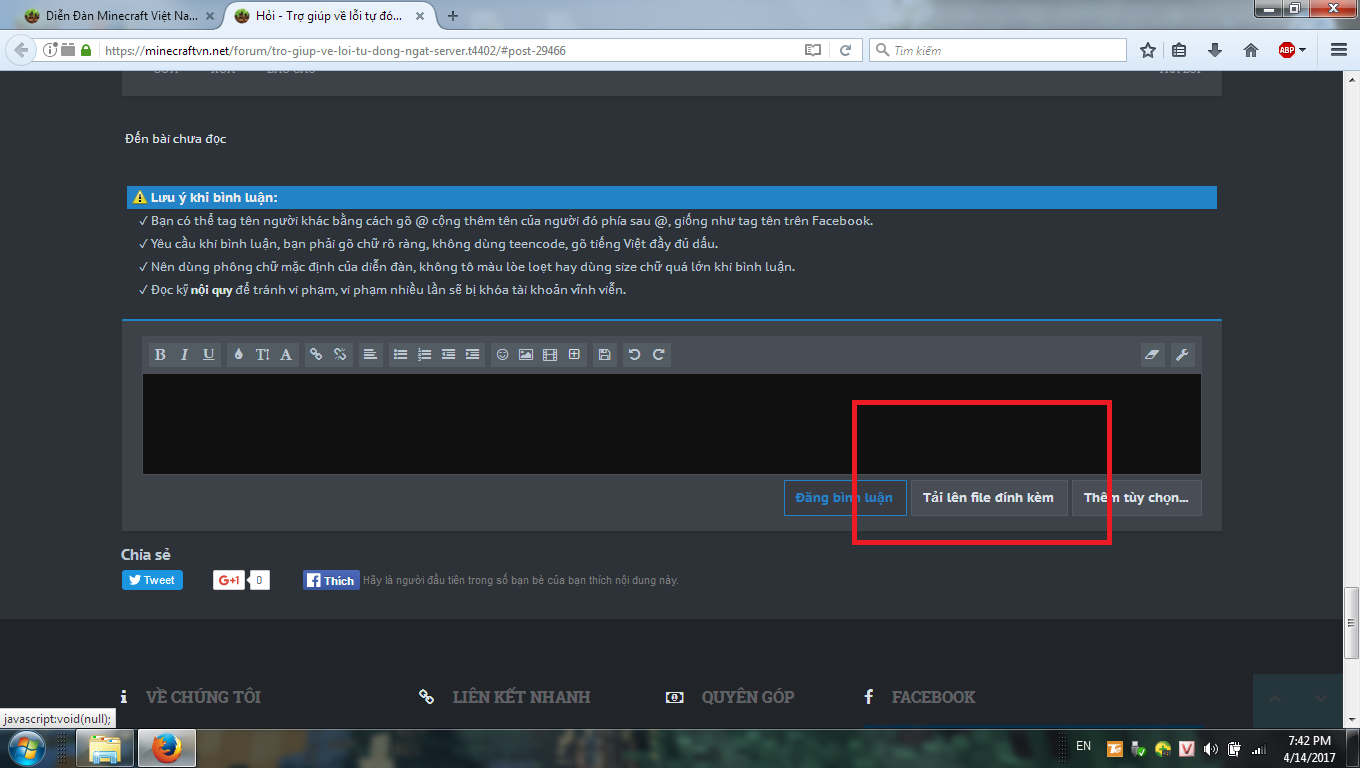Image resolution: width=1360 pixels, height=768 pixels.
Task: Open the Firefox downloads arrow
Action: coord(1215,50)
